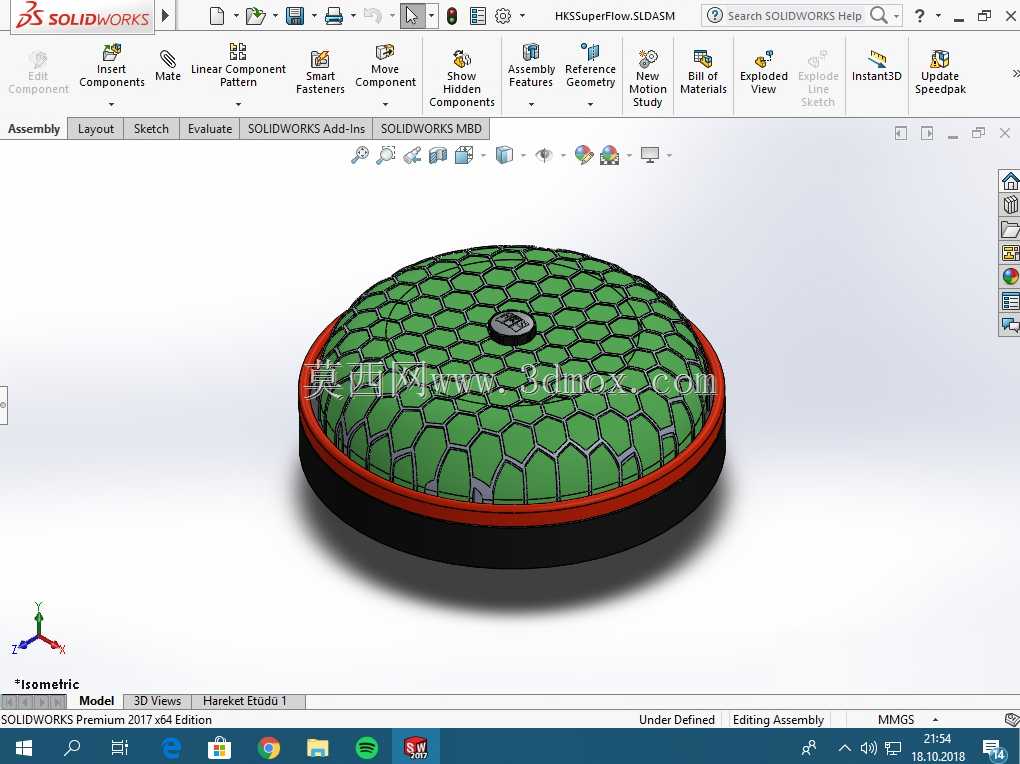
Task: Open the Options gear dropdown arrow
Action: point(522,16)
